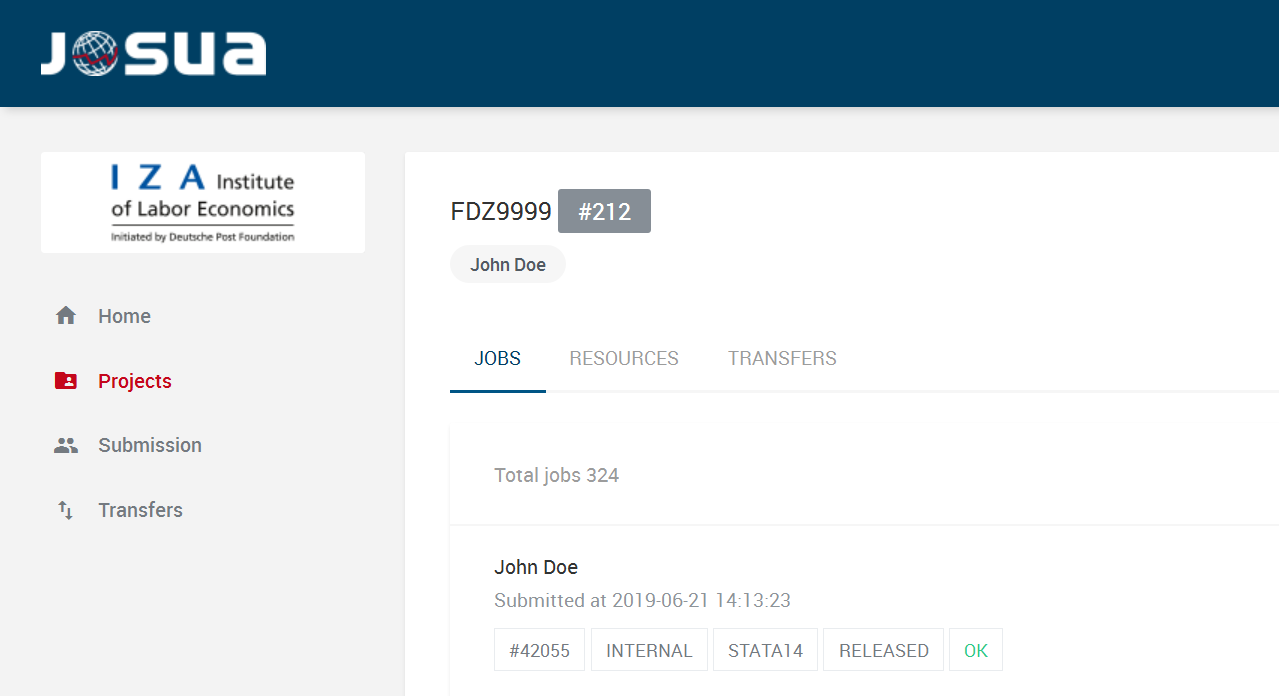The image size is (1279, 696).
Task: Switch to the TRANSFERS tab
Action: (782, 358)
